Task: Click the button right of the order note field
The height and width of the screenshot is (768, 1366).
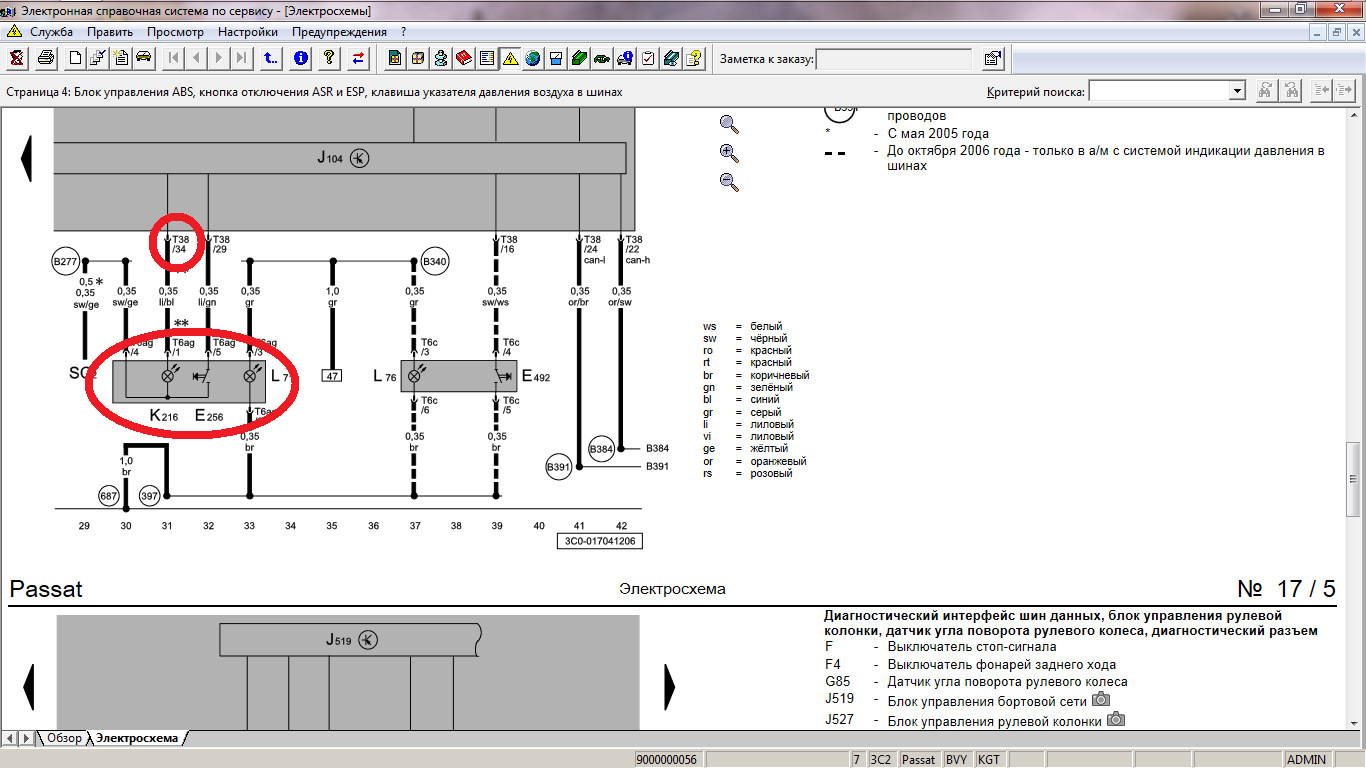Action: point(992,59)
